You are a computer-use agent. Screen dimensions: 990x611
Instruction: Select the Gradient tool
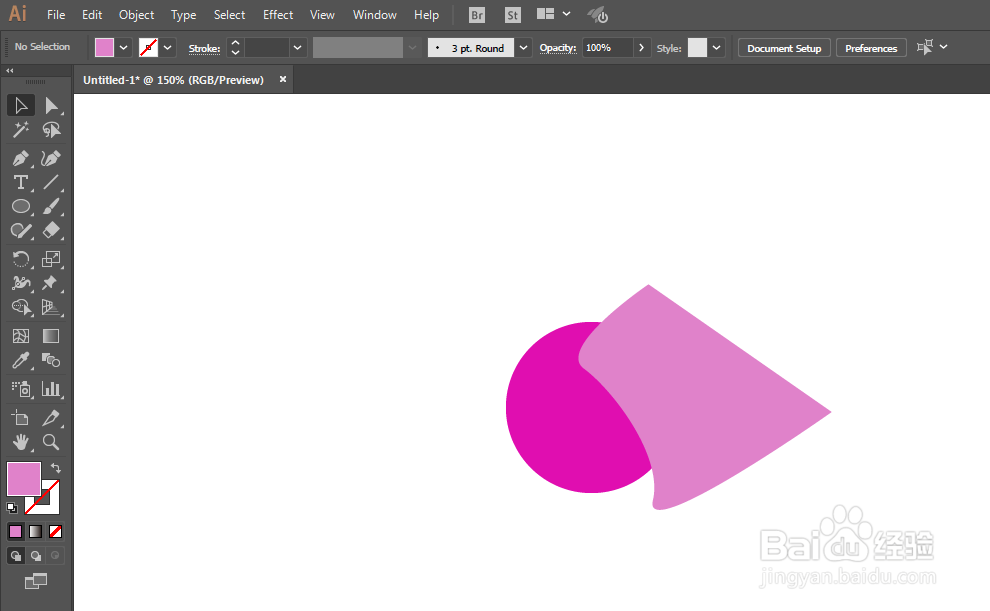pos(51,336)
